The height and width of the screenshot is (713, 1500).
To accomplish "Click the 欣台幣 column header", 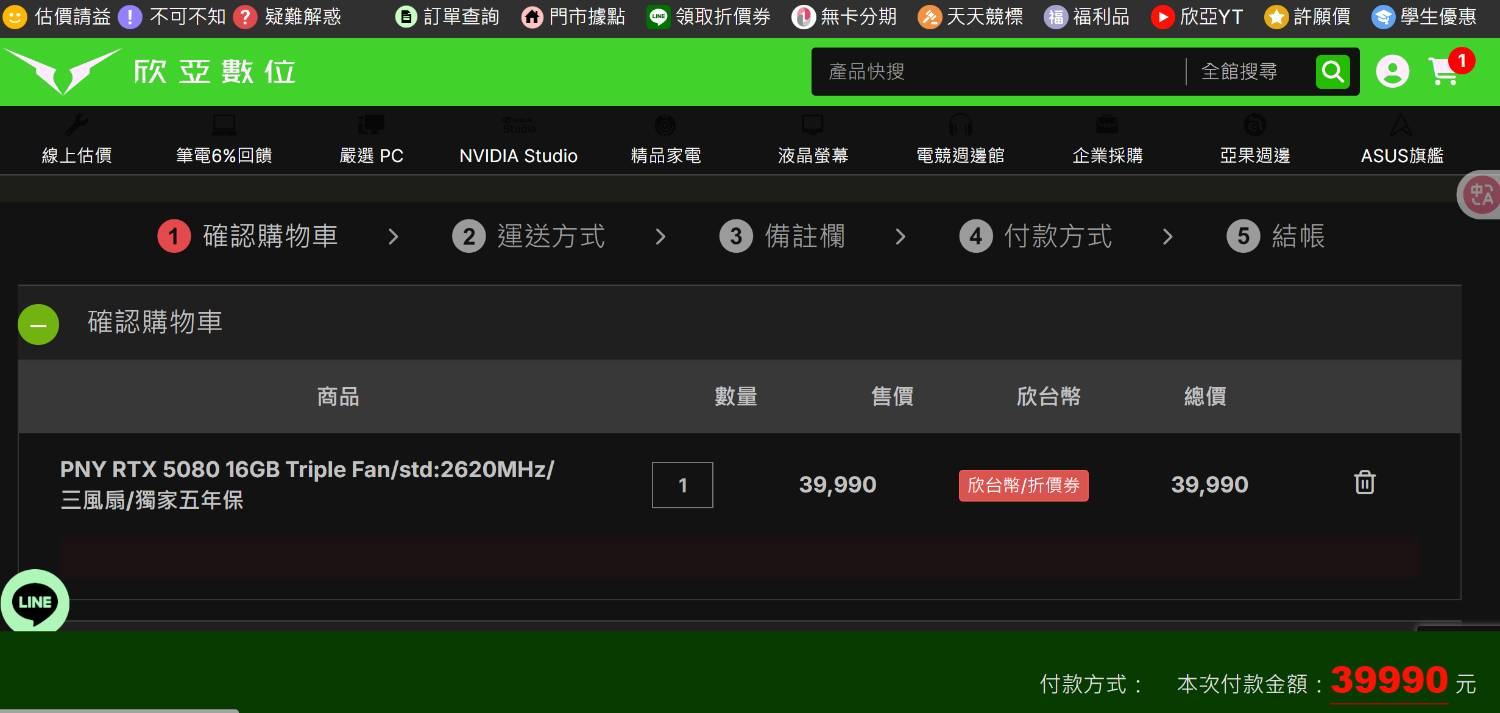I will tap(1049, 397).
